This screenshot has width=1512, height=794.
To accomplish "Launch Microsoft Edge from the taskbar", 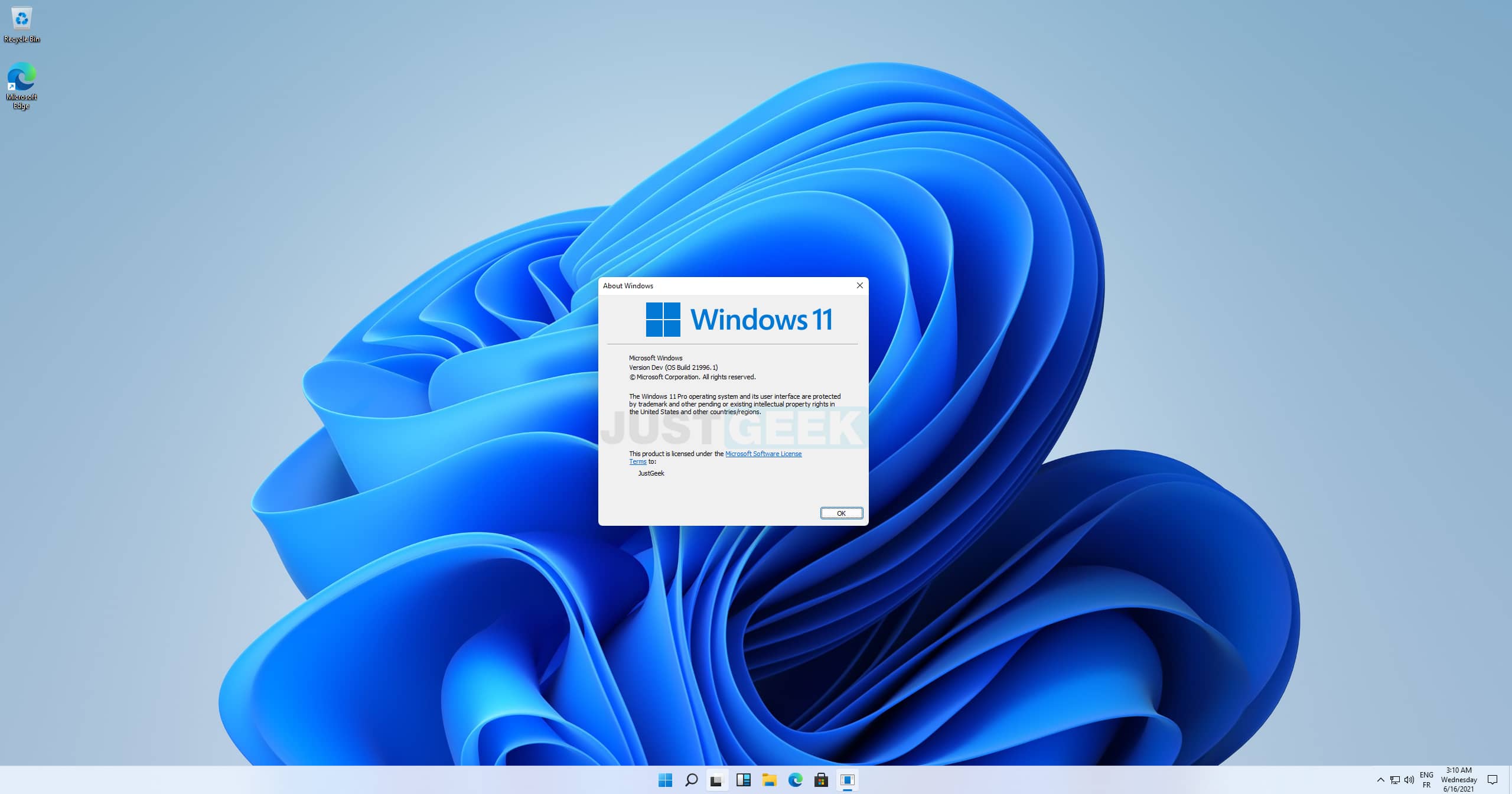I will click(795, 780).
